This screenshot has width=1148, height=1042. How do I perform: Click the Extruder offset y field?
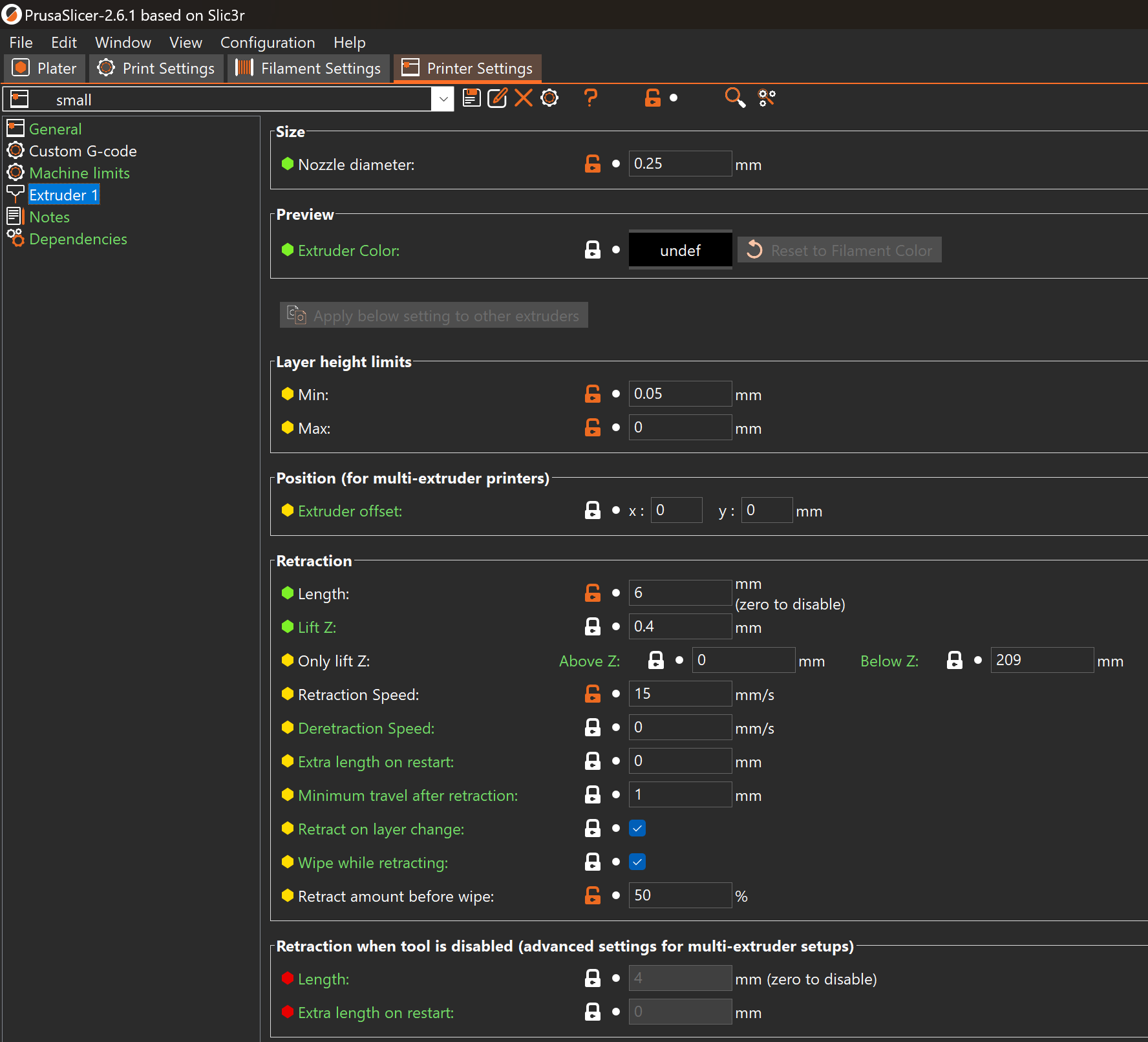coord(767,510)
